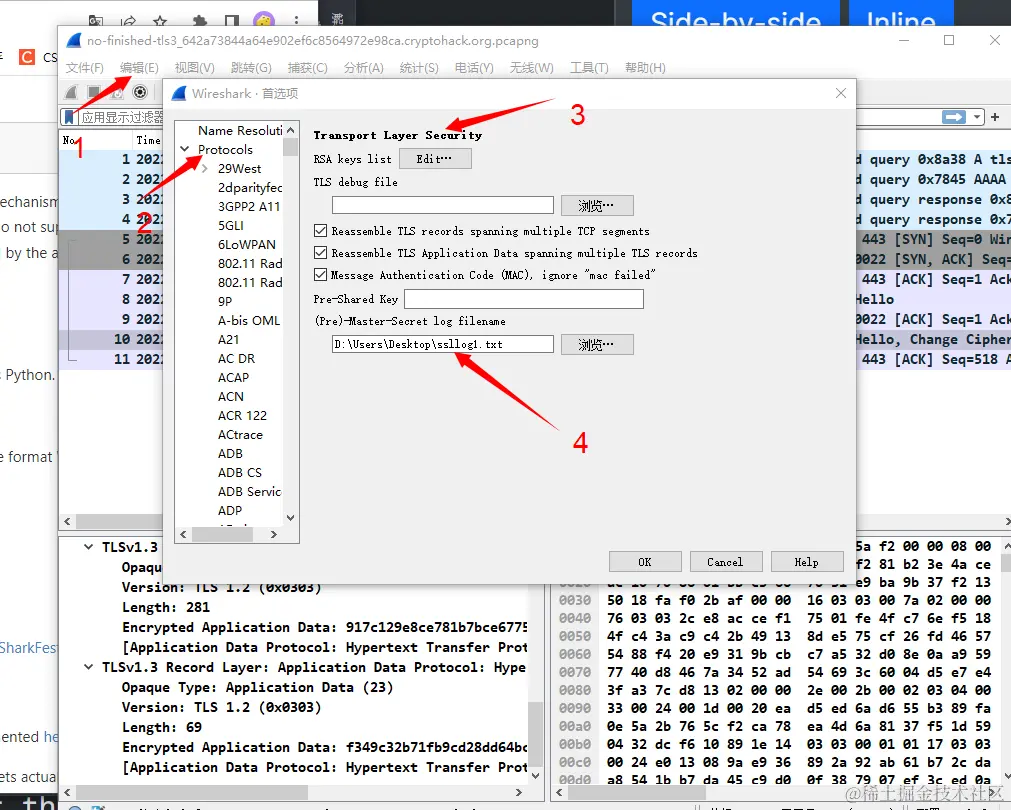Select 6LoWPAN in the protocol list

pos(247,244)
